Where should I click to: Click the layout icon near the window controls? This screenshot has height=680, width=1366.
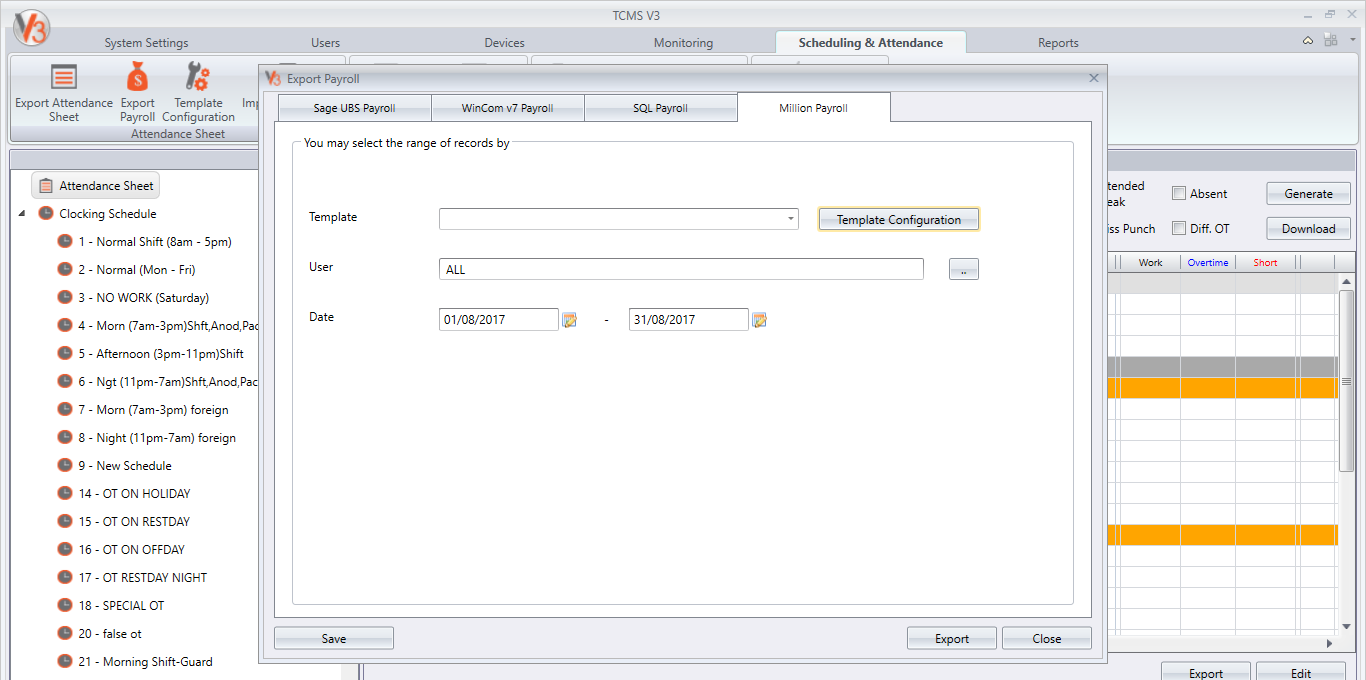(1330, 40)
